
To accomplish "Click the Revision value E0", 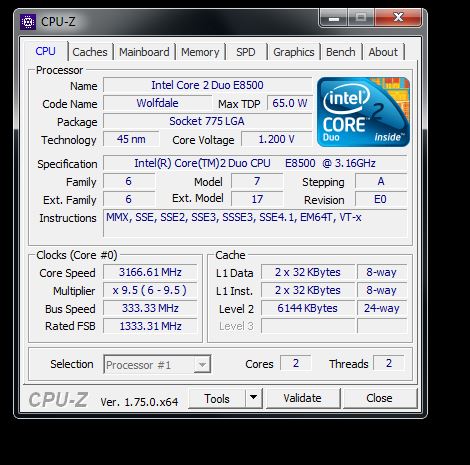I will [381, 199].
